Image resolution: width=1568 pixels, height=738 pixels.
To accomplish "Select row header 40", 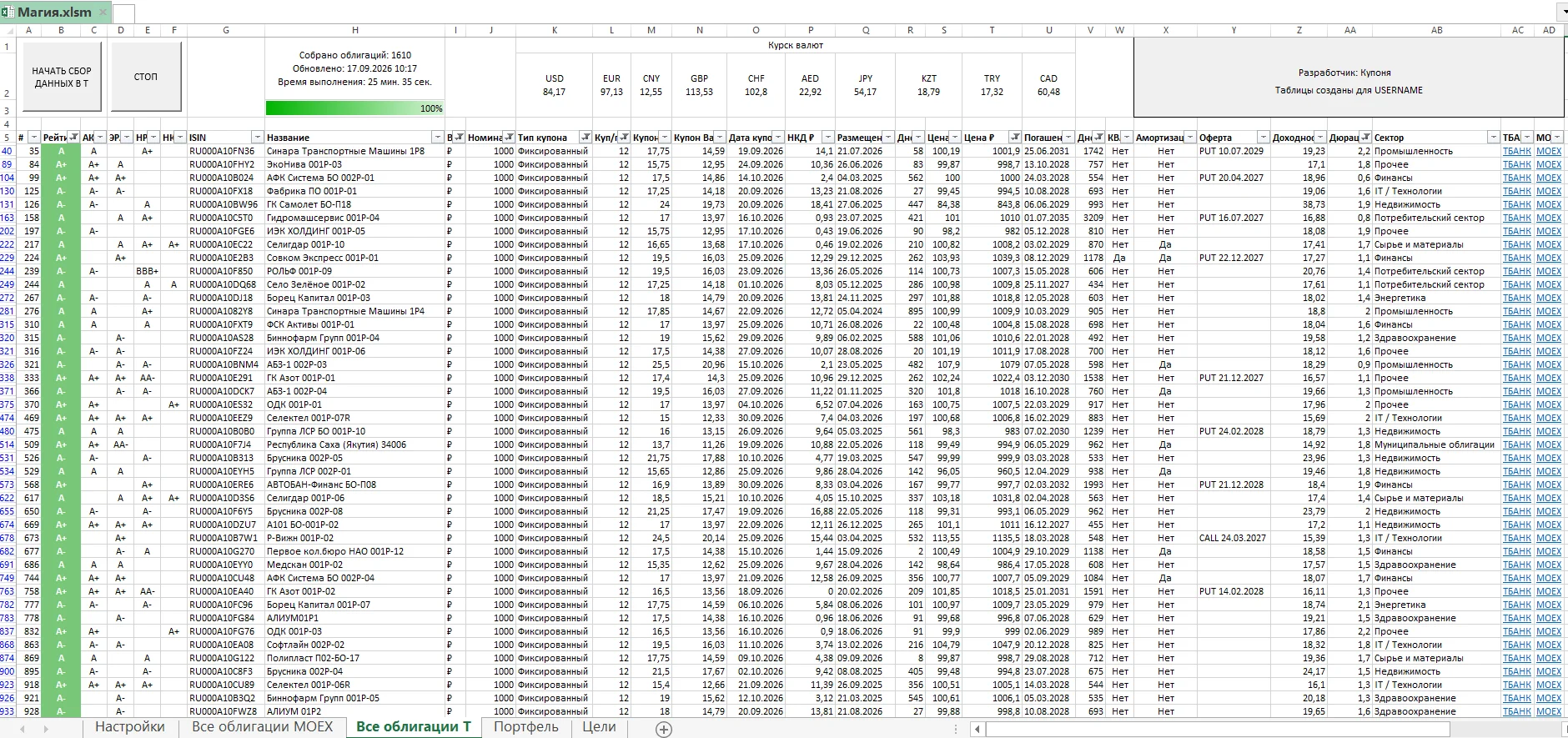I will 8,151.
